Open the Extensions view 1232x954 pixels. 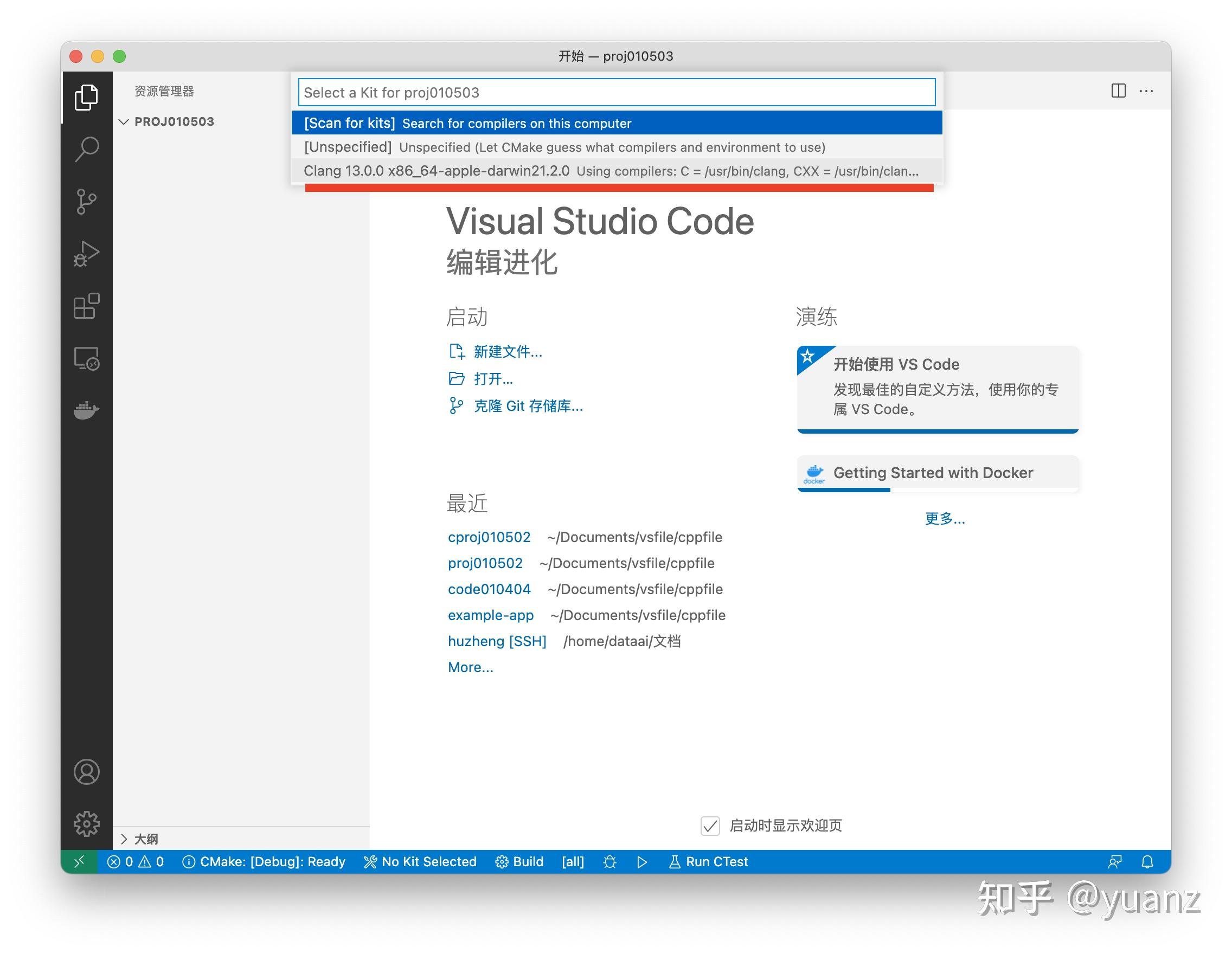(x=87, y=307)
